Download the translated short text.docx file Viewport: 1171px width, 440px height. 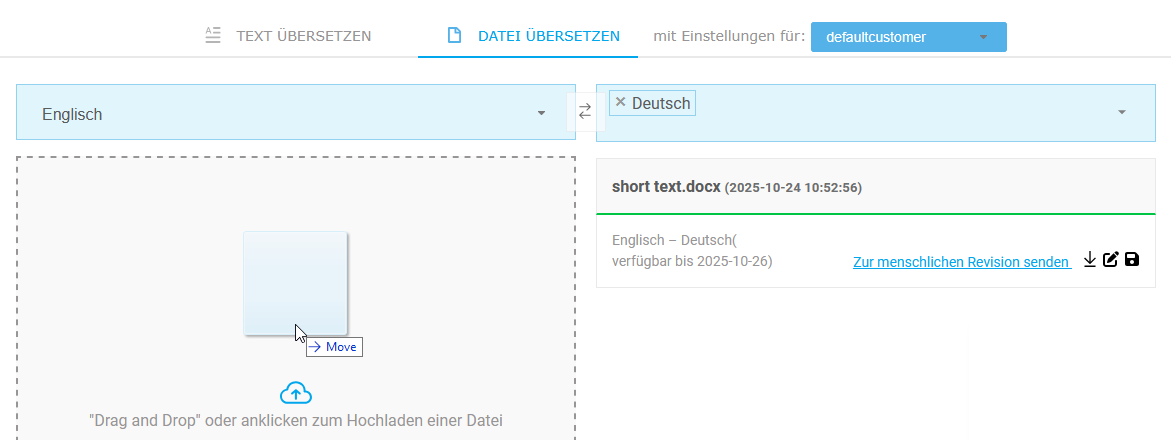coord(1090,260)
